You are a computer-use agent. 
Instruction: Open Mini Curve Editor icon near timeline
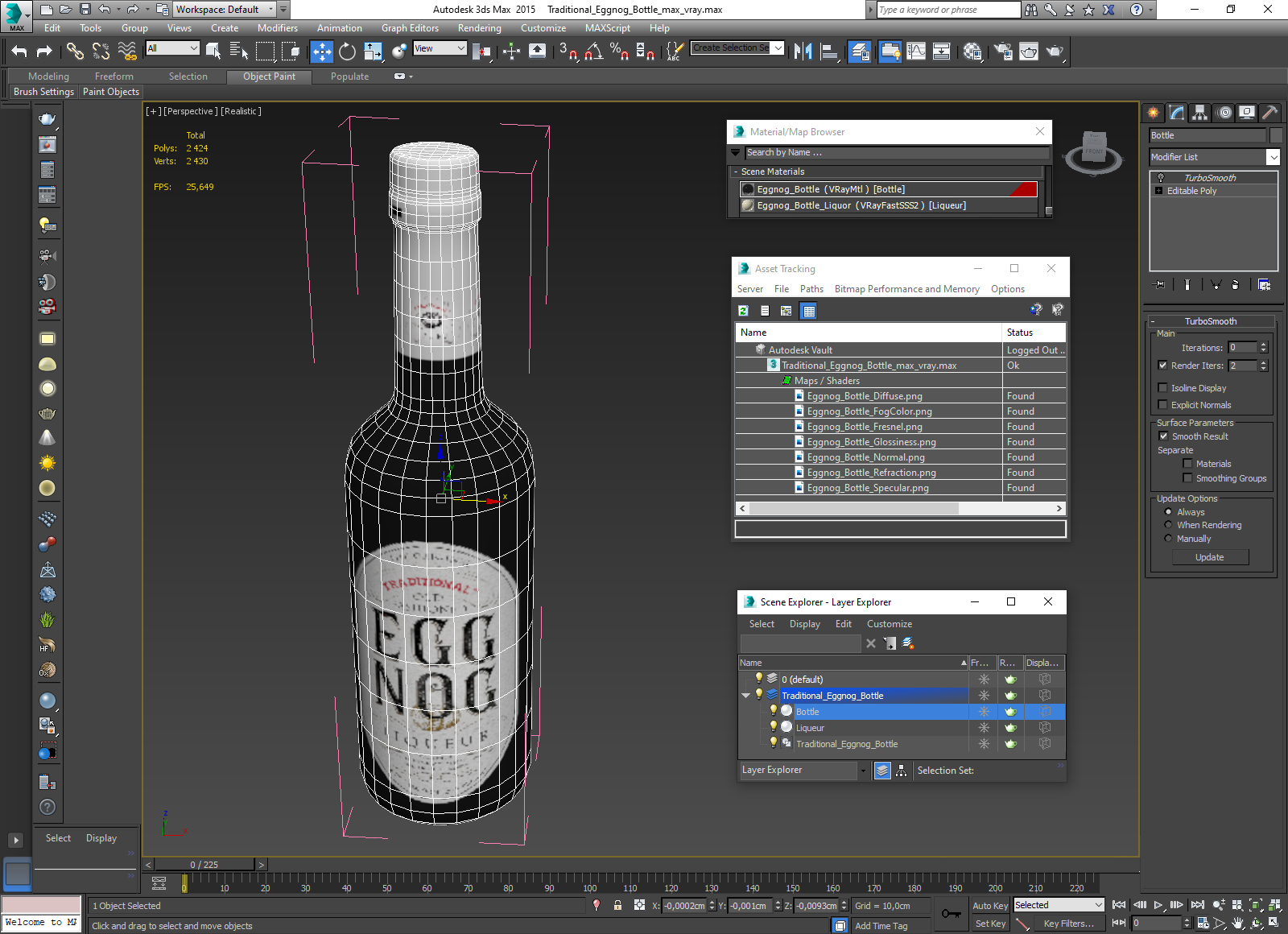coord(159,883)
